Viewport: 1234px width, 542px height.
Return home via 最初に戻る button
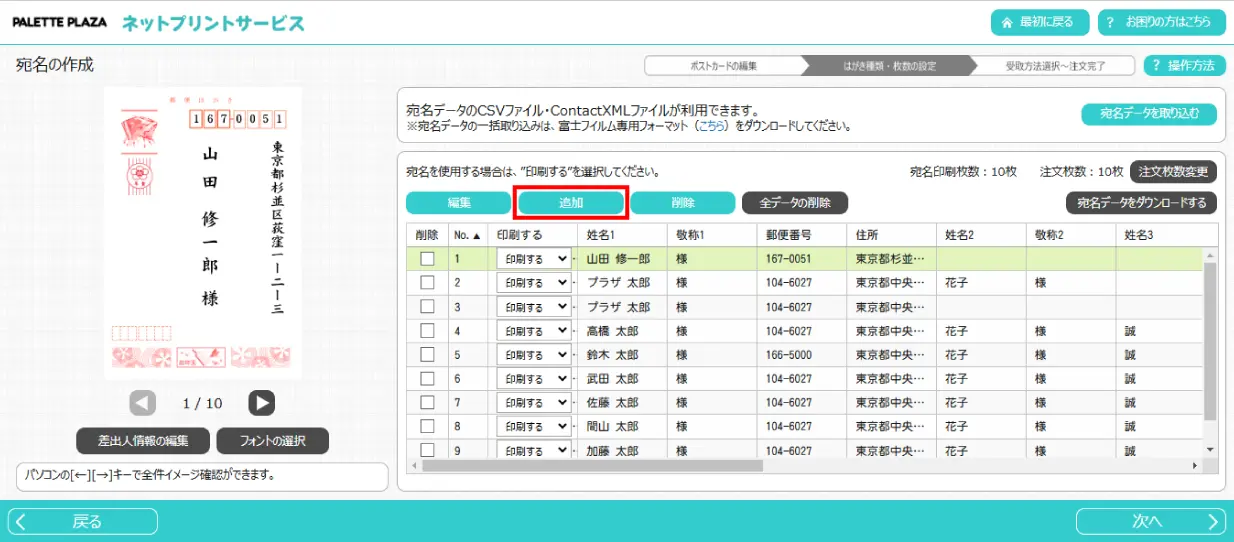point(1039,22)
